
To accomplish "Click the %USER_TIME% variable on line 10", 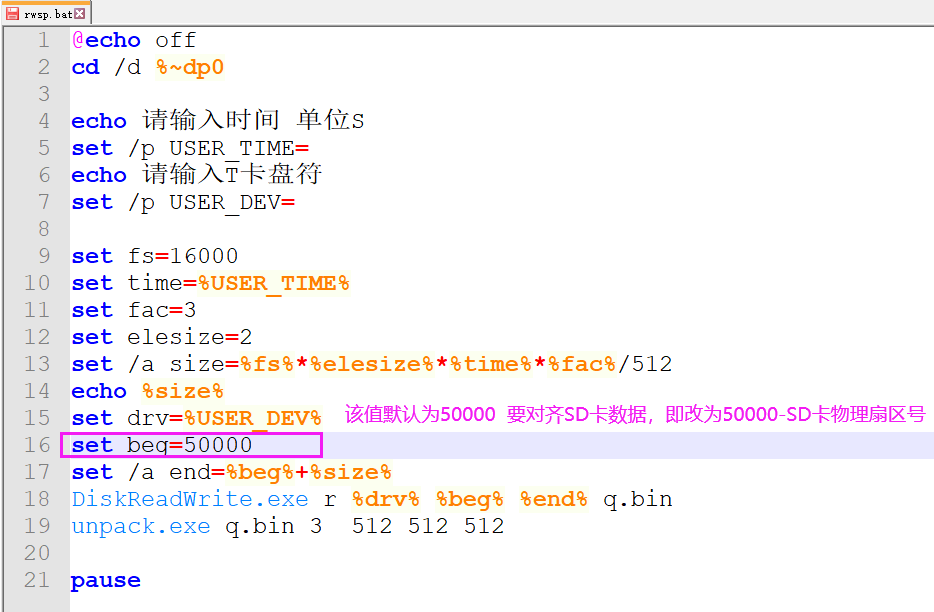I will (273, 283).
